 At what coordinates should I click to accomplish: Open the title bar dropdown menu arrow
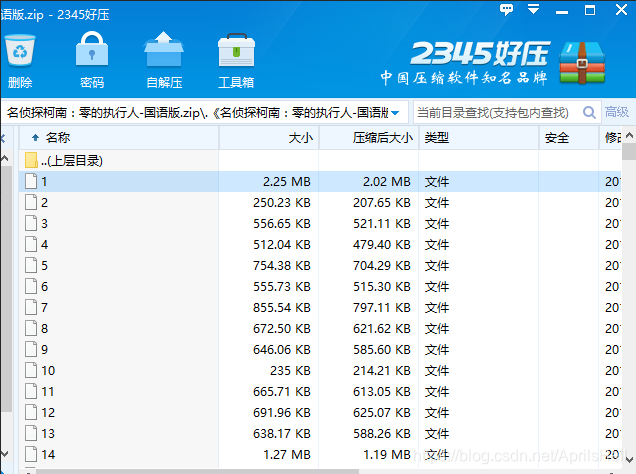coord(534,9)
